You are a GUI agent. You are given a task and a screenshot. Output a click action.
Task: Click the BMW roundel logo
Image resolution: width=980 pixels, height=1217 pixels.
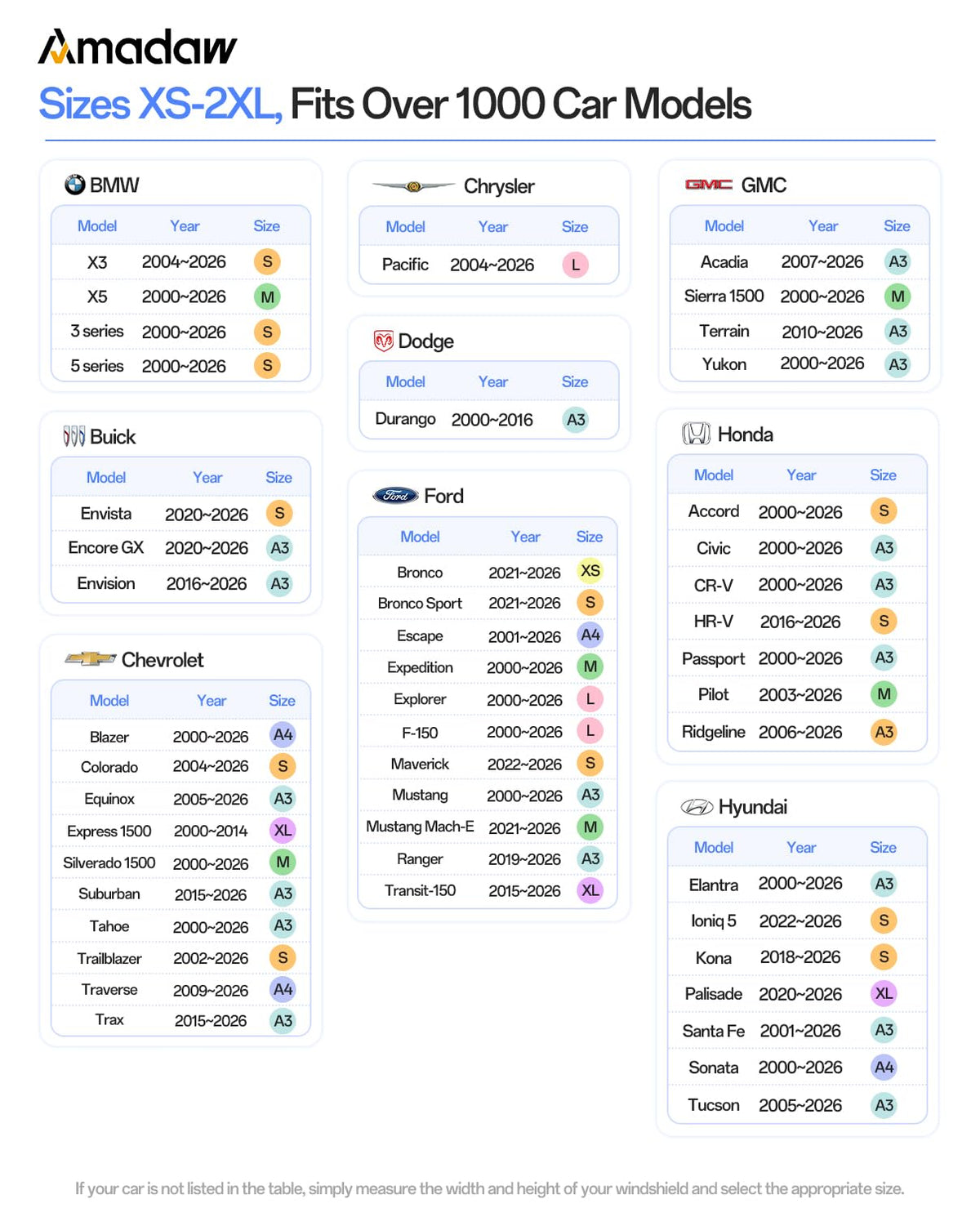75,185
